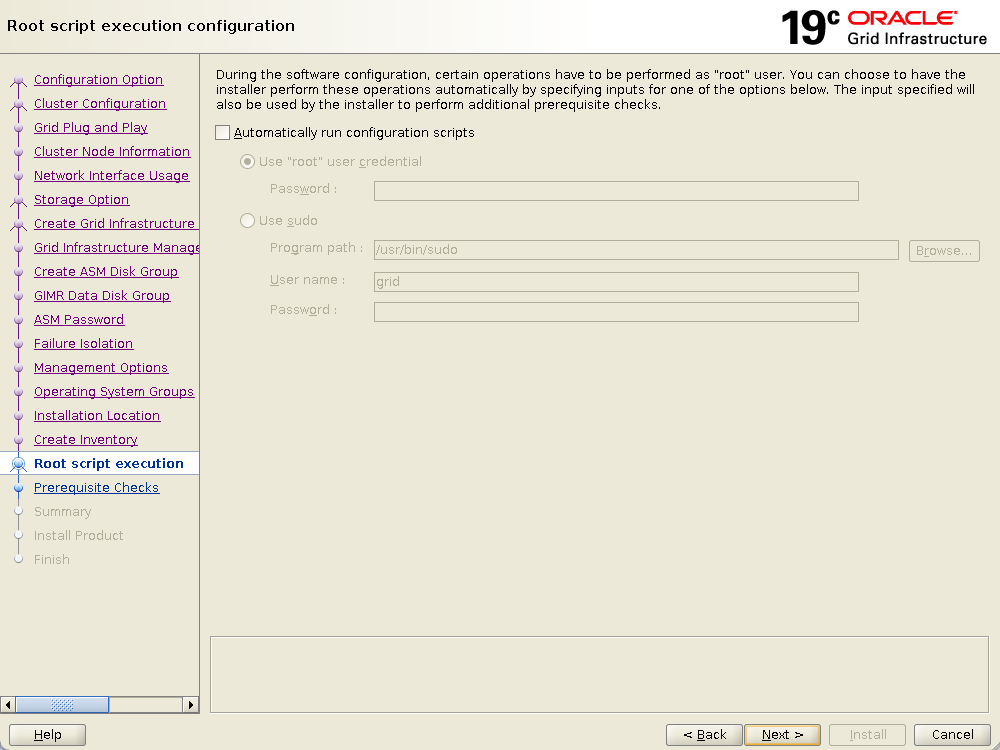Enable Automatically run configuration scripts checkbox
1000x750 pixels.
pos(223,133)
